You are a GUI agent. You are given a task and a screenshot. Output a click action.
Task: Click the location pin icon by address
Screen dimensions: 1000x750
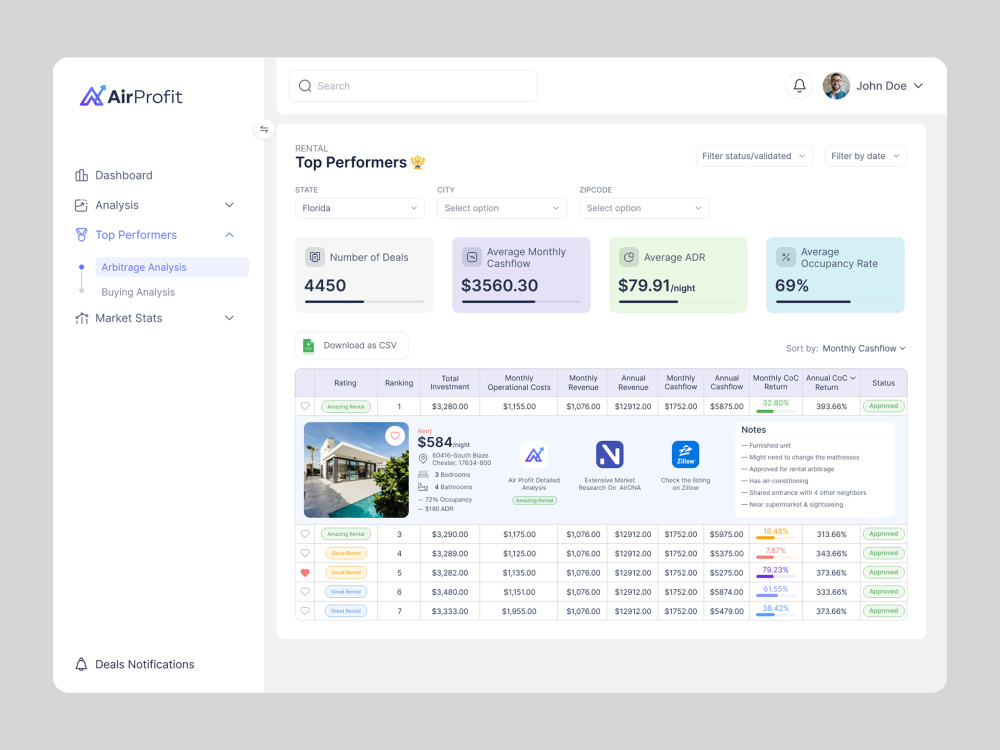click(x=423, y=459)
